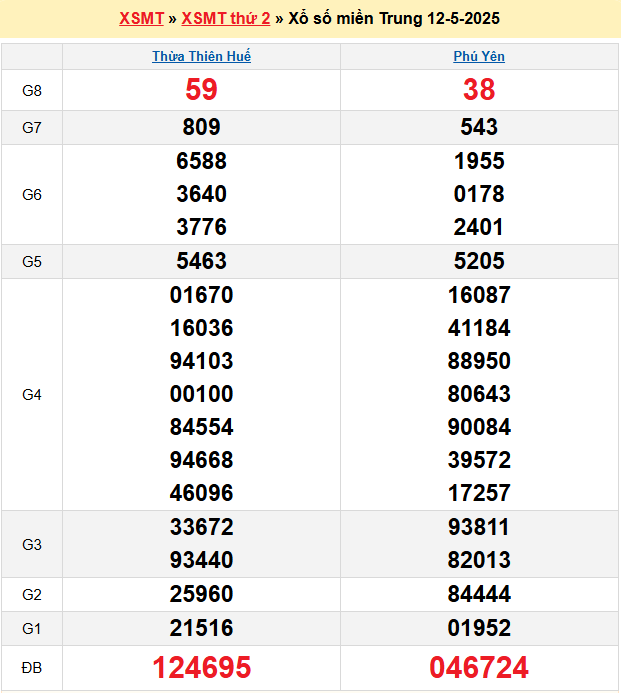This screenshot has width=621, height=693.
Task: Click the Thừa Thiên Huế column header link
Action: pos(201,56)
